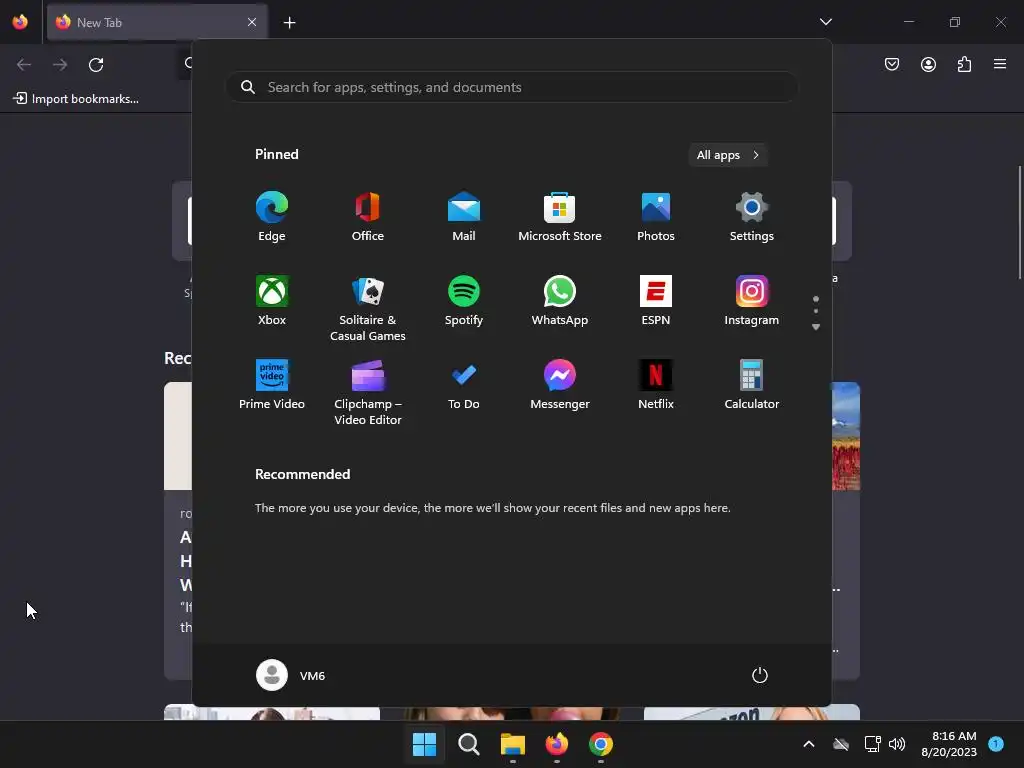This screenshot has width=1024, height=768.
Task: Launch Spotify from Start menu
Action: tap(464, 301)
